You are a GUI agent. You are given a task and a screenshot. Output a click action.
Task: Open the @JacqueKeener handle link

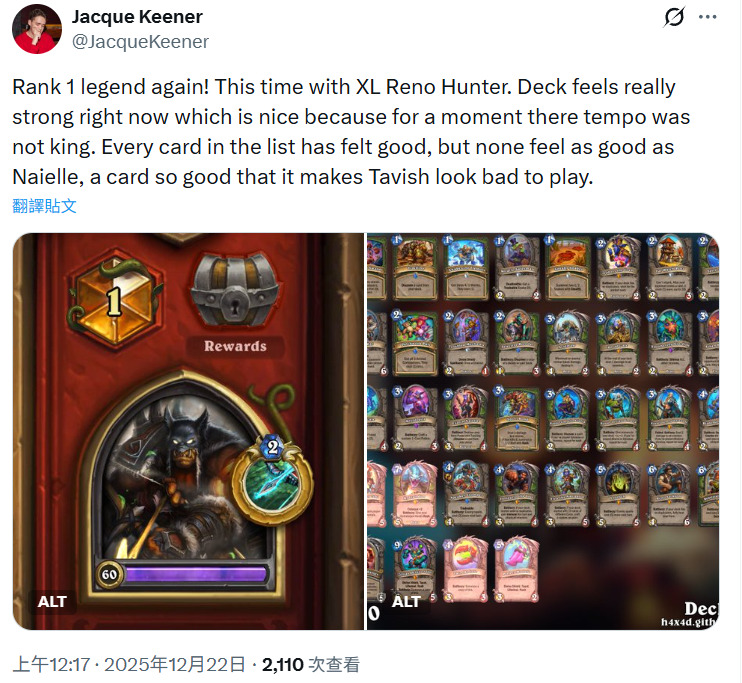click(x=140, y=42)
